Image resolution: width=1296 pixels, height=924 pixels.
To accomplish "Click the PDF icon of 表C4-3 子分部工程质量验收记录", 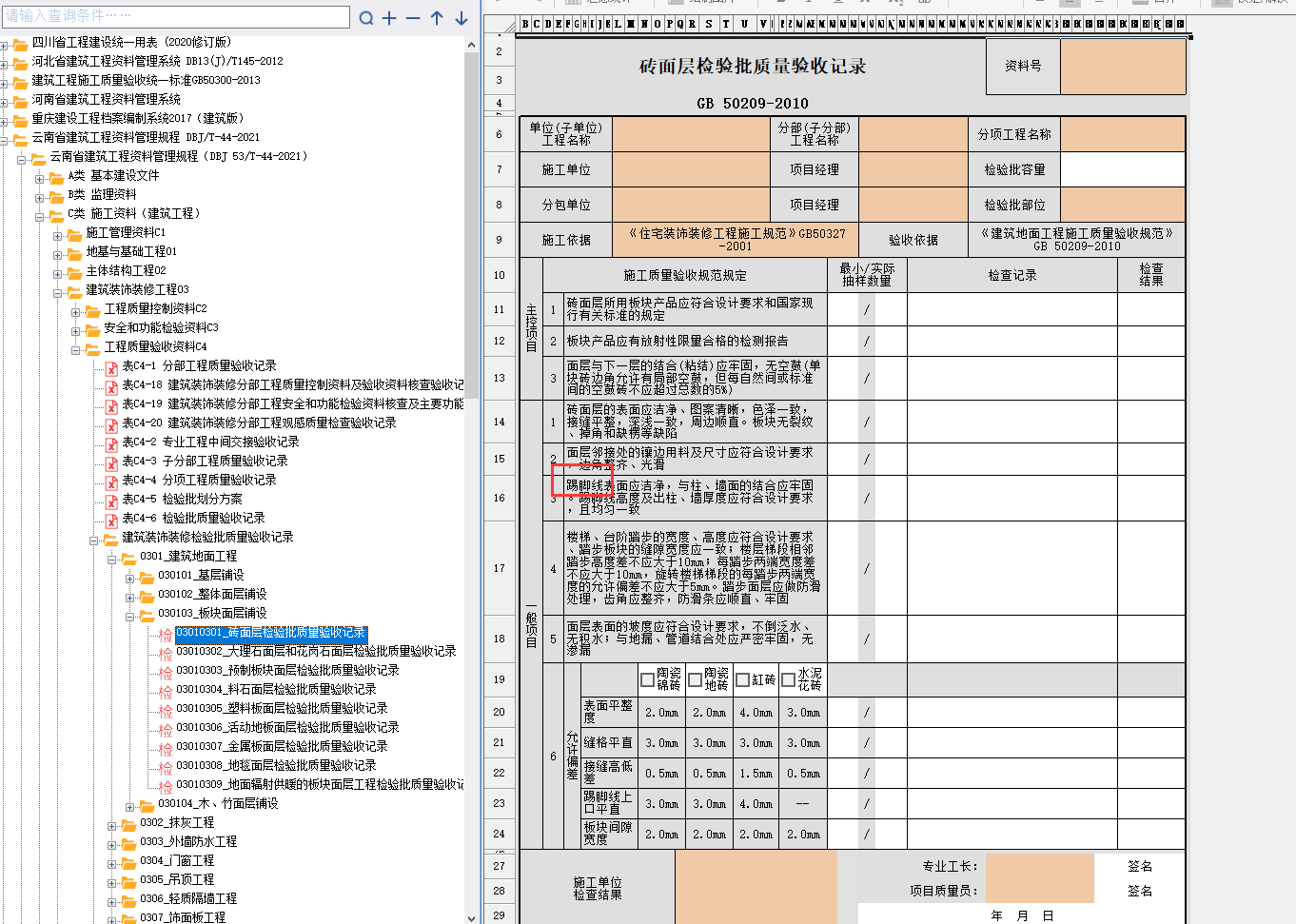I will [111, 462].
